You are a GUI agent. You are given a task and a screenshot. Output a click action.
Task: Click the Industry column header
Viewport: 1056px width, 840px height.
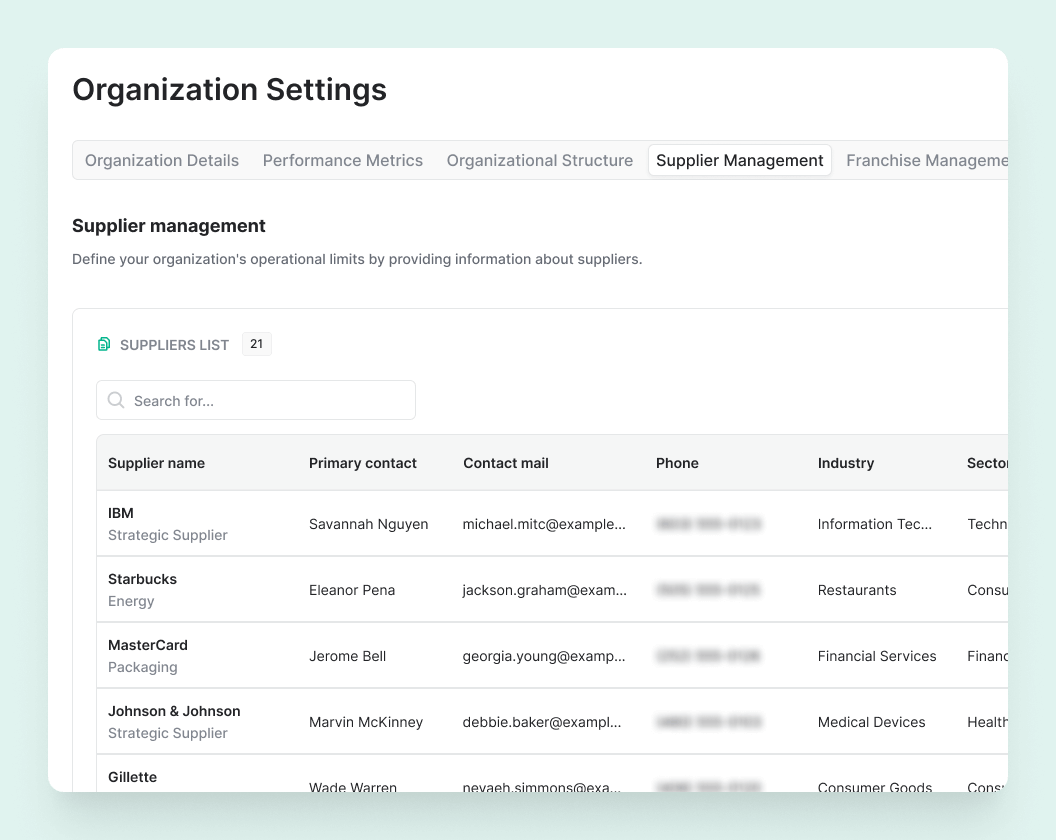[x=845, y=464]
